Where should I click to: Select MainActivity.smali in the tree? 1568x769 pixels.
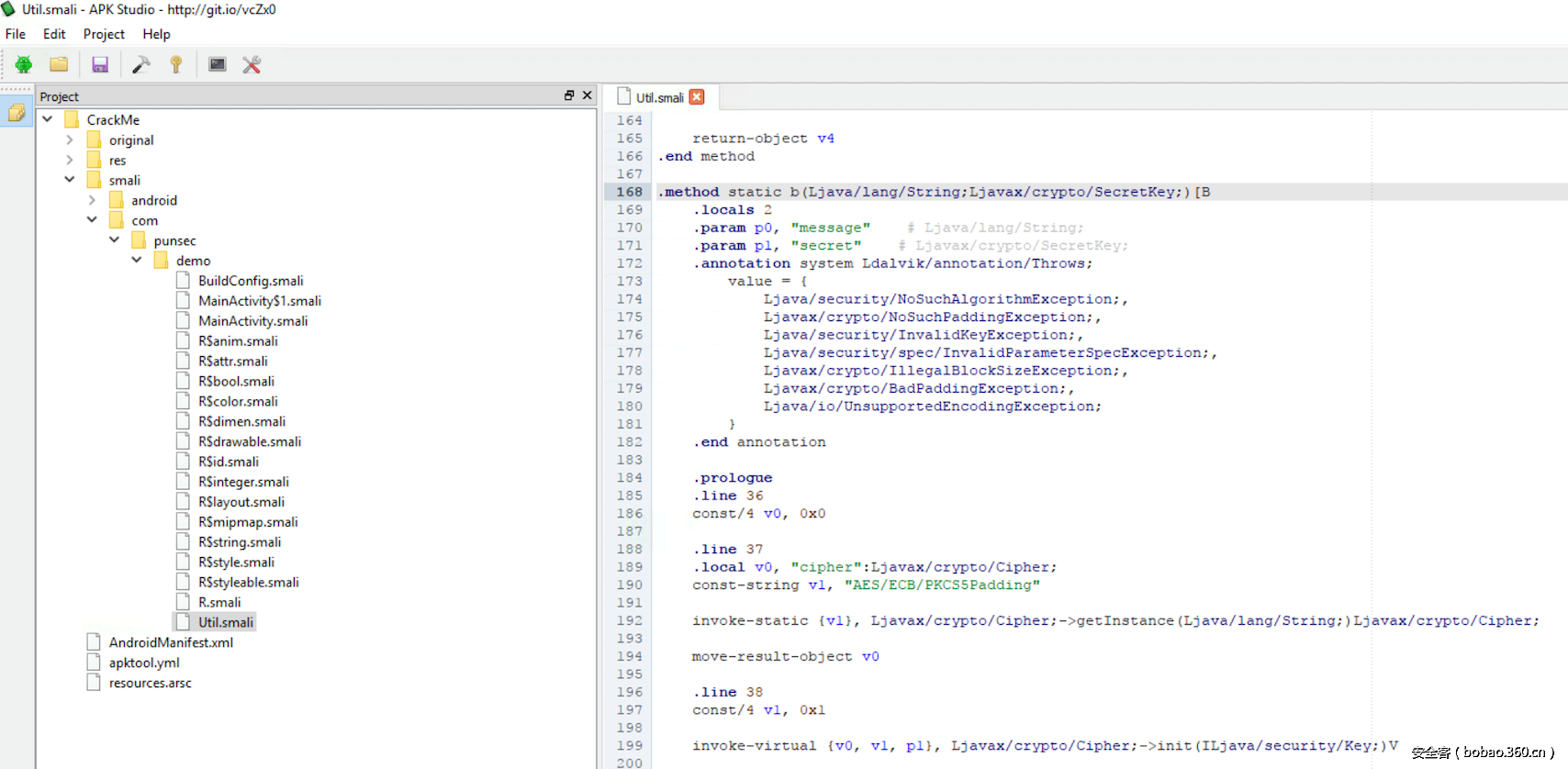(252, 321)
